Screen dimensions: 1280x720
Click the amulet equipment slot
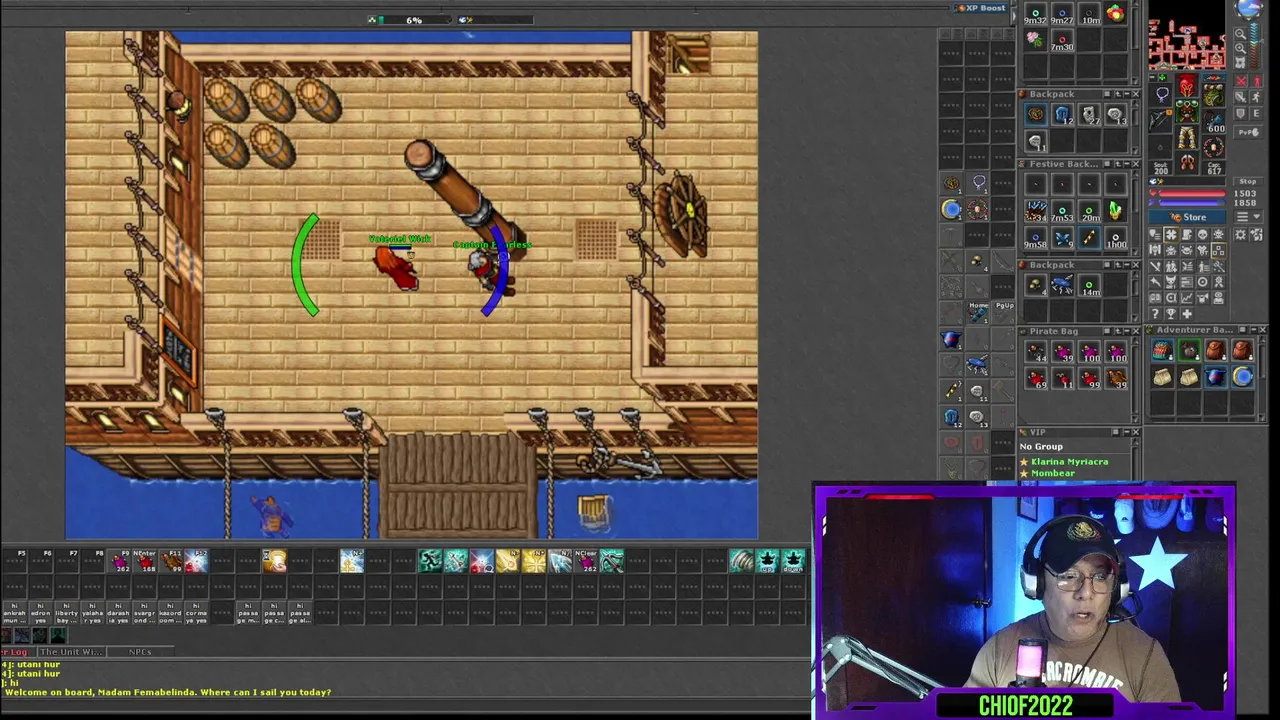[1161, 95]
